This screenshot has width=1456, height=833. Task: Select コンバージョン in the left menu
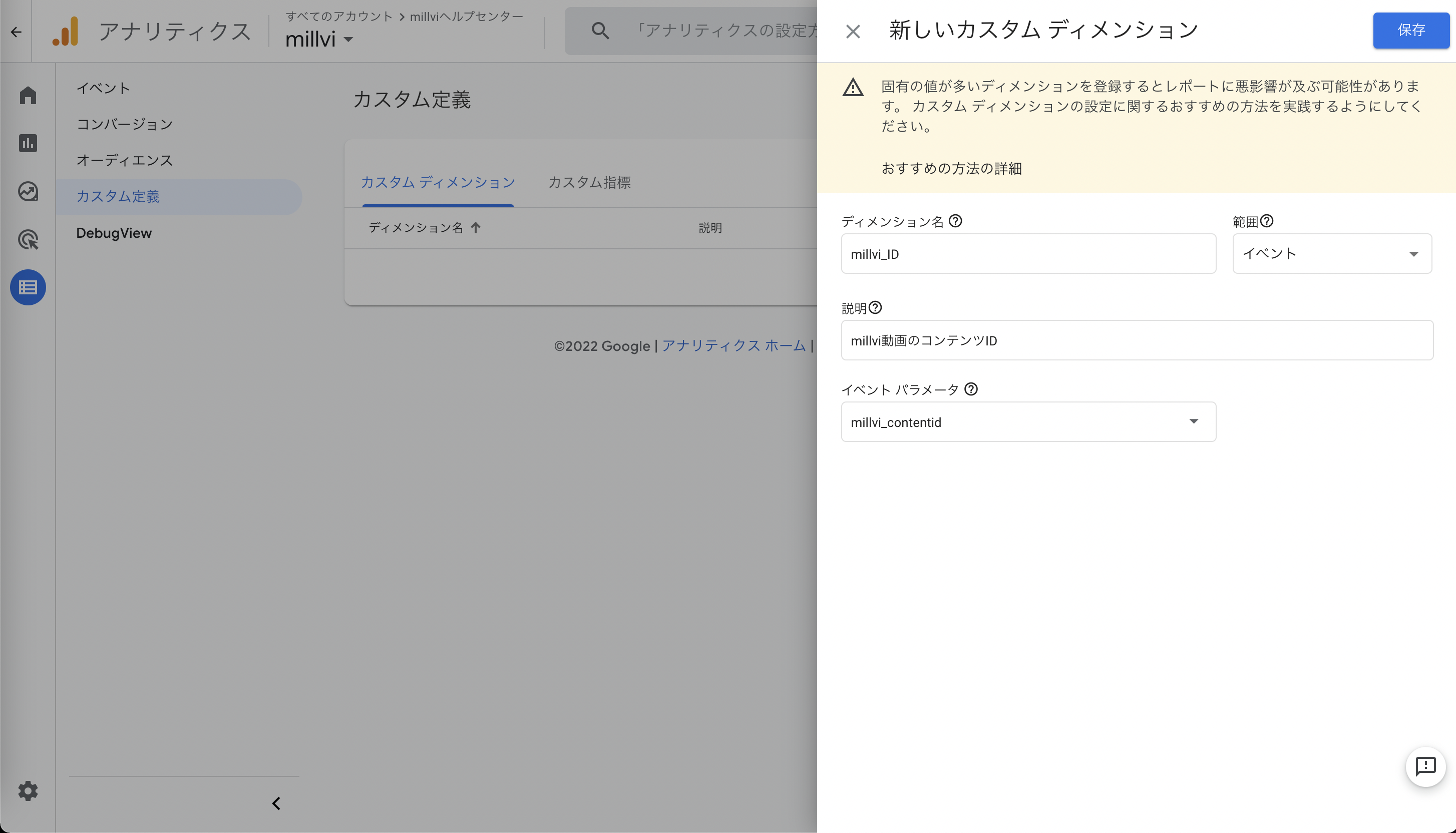tap(124, 124)
